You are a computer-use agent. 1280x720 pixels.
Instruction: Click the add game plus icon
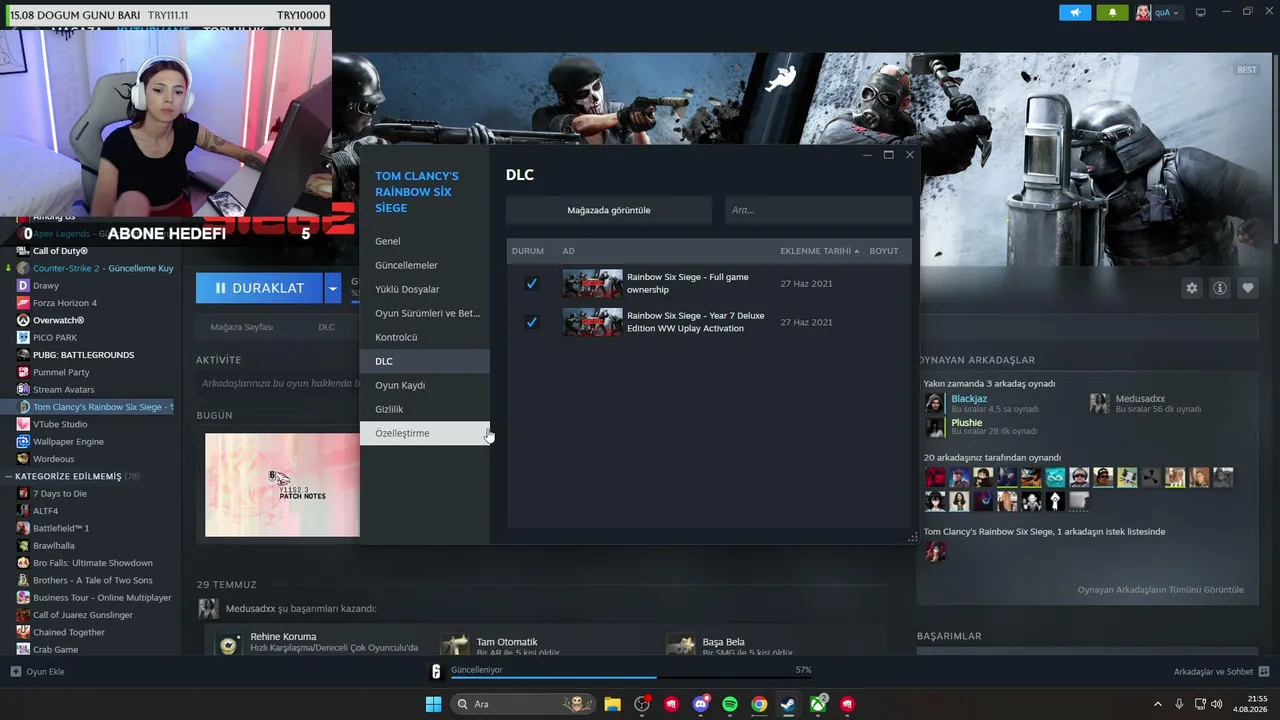15,671
